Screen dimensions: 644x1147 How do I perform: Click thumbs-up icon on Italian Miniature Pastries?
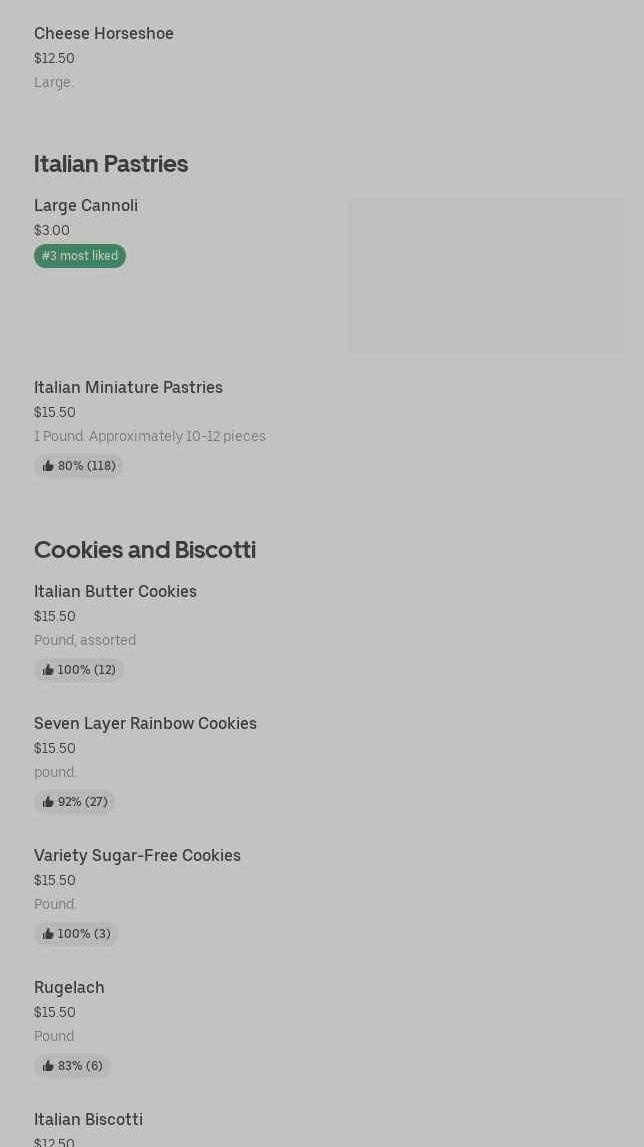click(48, 466)
